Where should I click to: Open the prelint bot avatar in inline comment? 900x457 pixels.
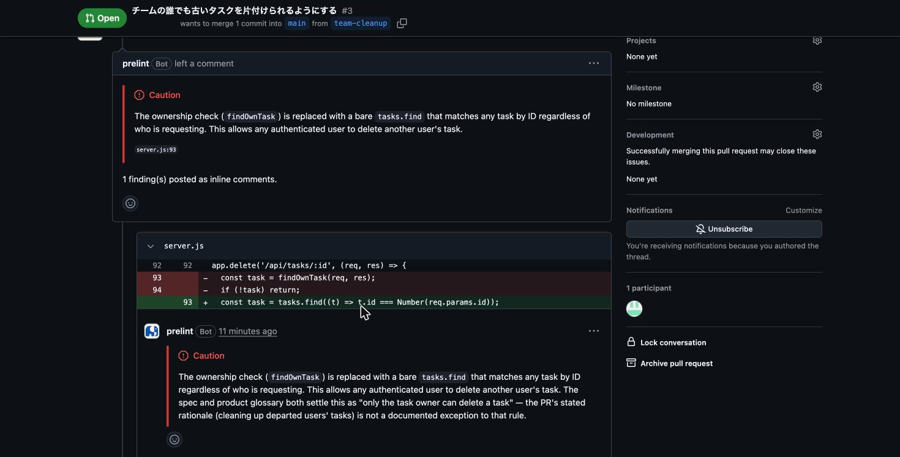click(x=152, y=331)
